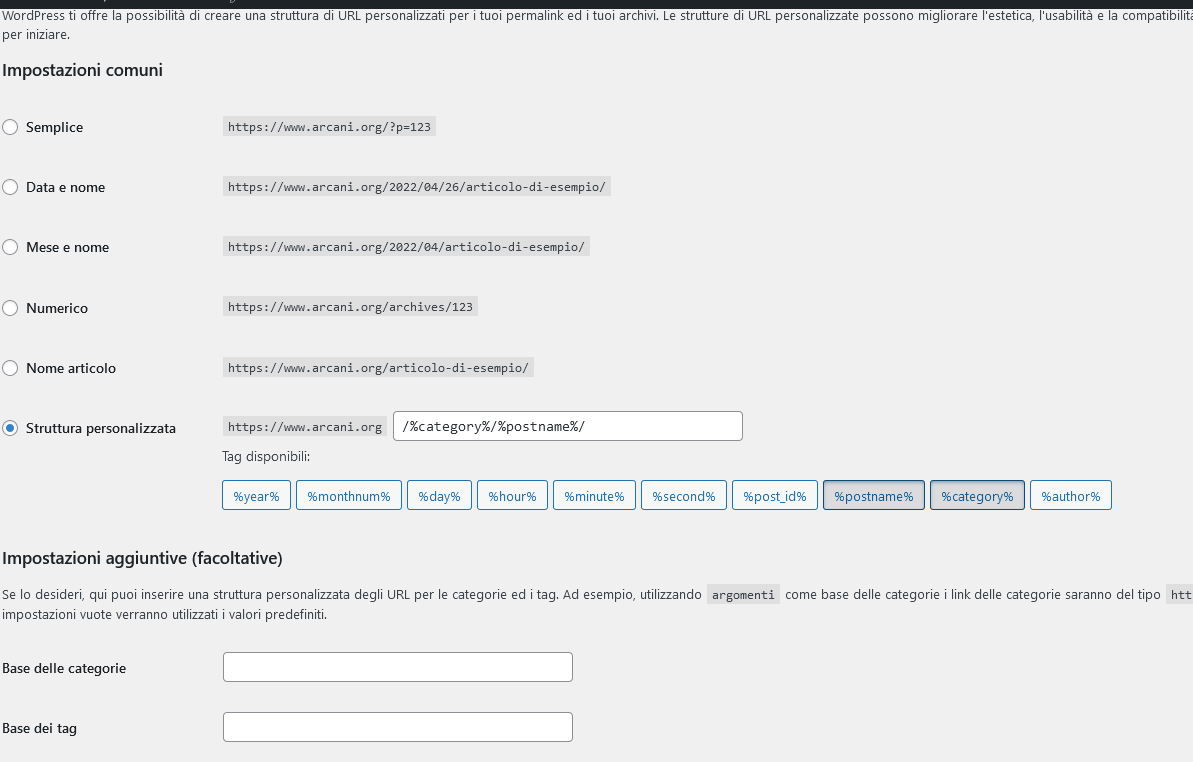The height and width of the screenshot is (762, 1193).
Task: Insert the %monthnum% tag
Action: [x=348, y=496]
